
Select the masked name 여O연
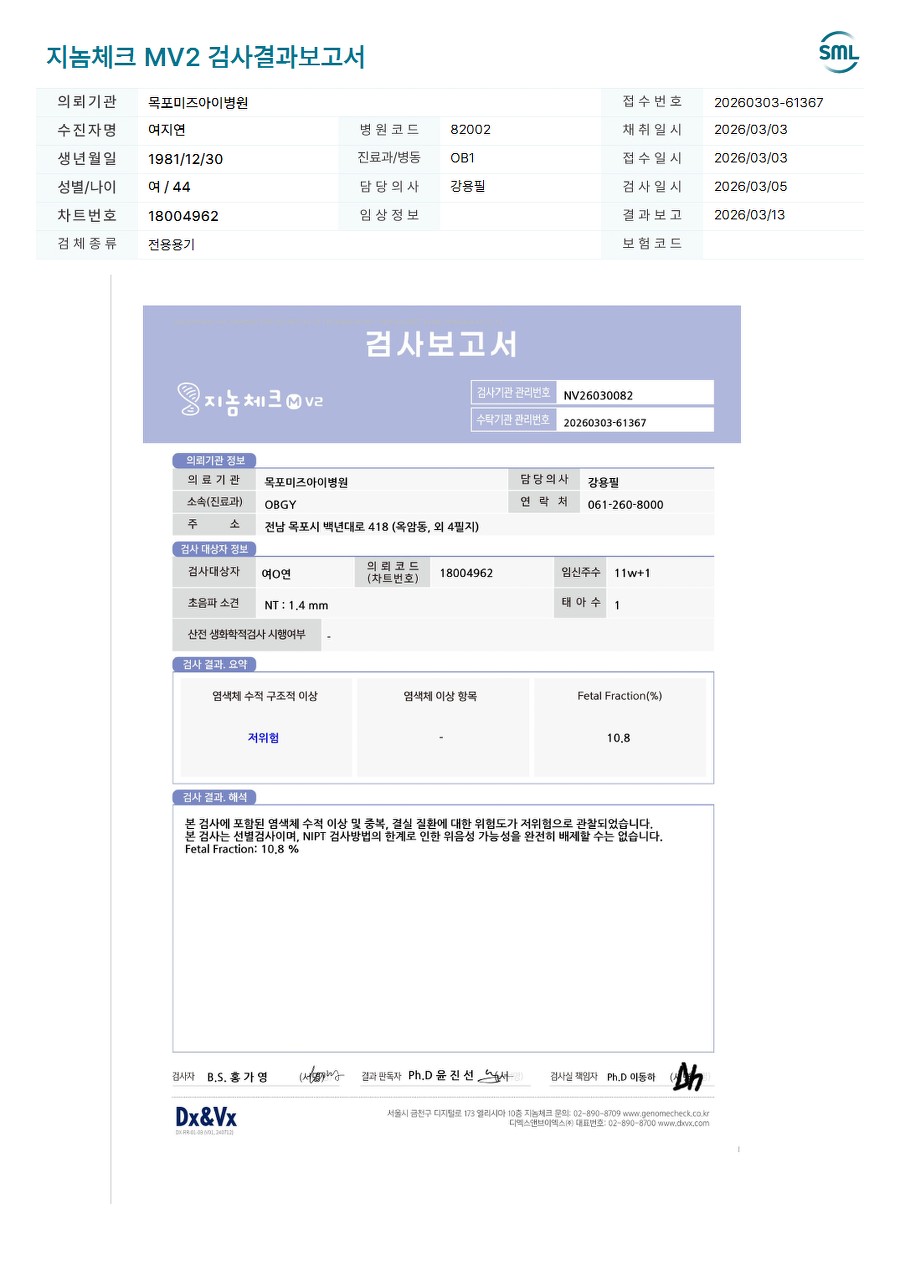(276, 574)
